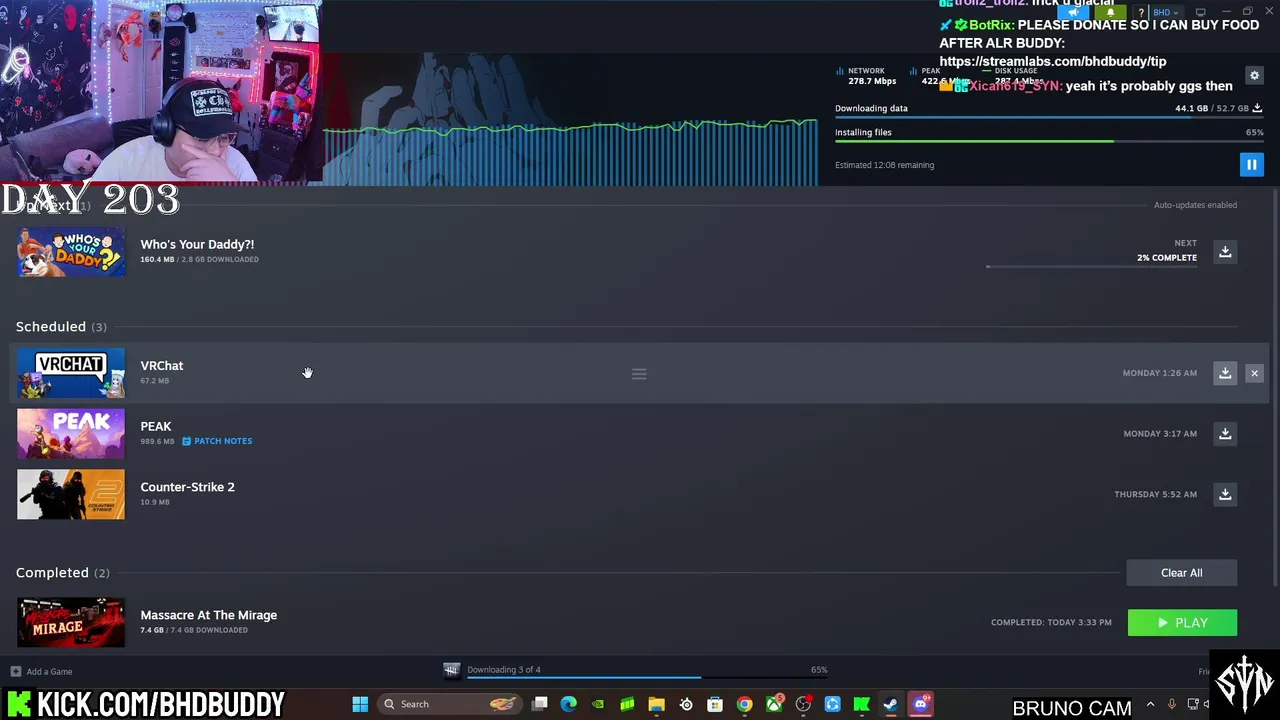The height and width of the screenshot is (720, 1280).
Task: Select the Who's Your Daddy?! title
Action: tap(197, 244)
